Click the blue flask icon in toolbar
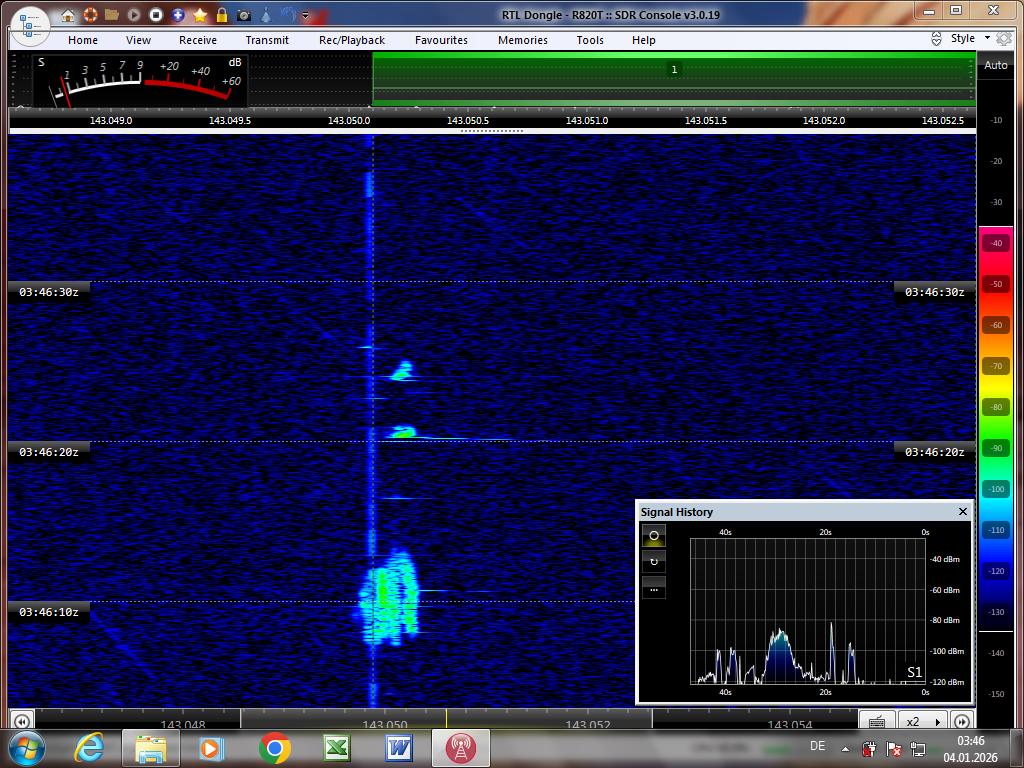The width and height of the screenshot is (1024, 768). 266,15
